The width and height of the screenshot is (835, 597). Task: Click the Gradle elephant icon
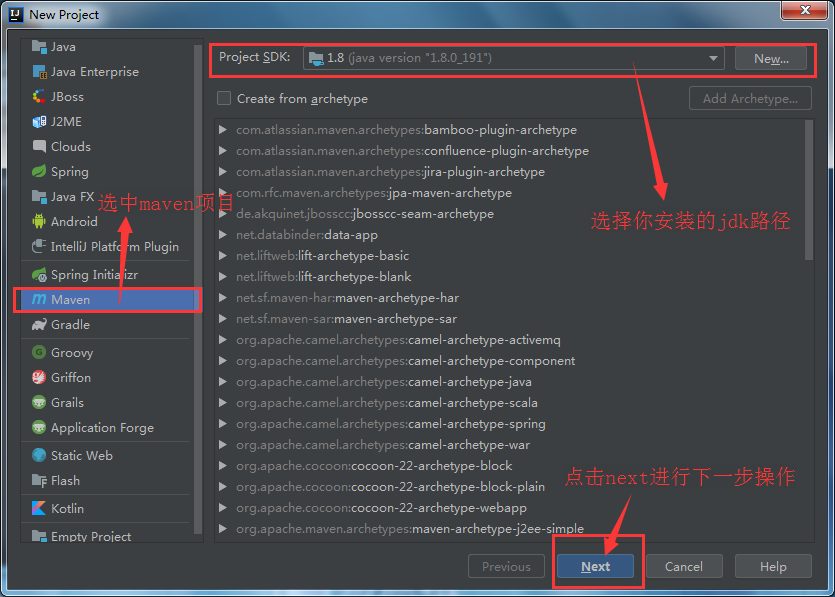[39, 325]
